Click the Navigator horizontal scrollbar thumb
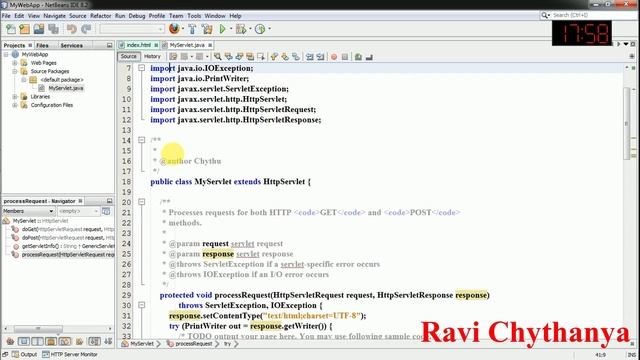The image size is (640, 360). 38,329
